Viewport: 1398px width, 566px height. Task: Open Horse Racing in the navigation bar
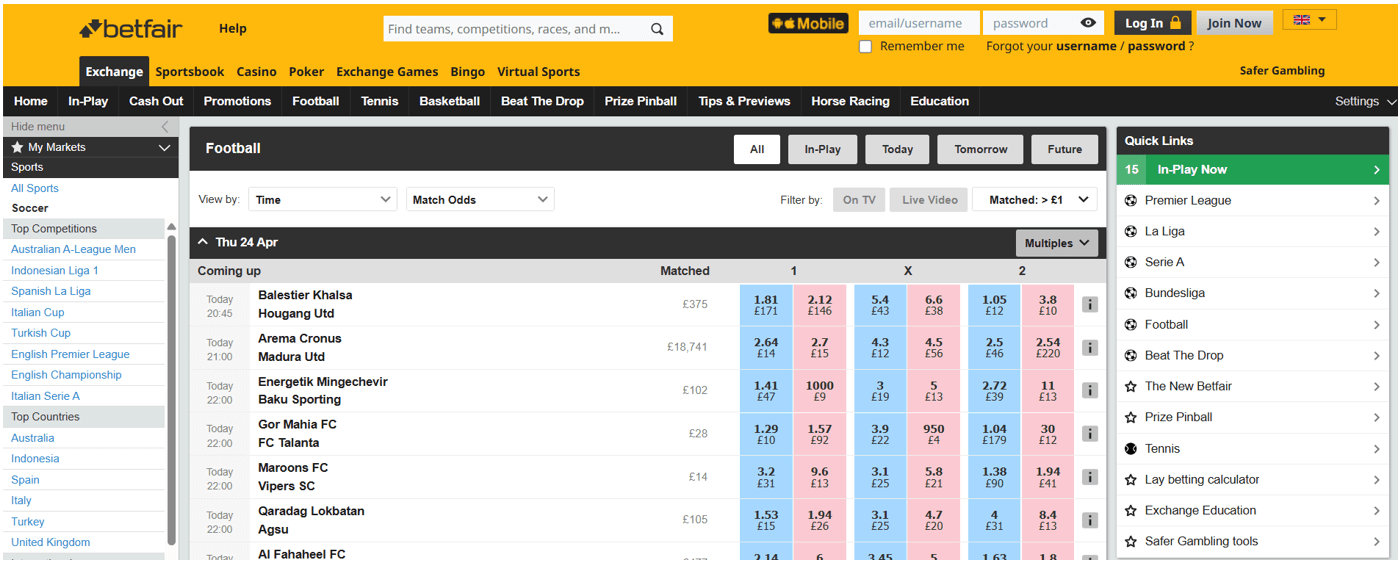(x=850, y=101)
